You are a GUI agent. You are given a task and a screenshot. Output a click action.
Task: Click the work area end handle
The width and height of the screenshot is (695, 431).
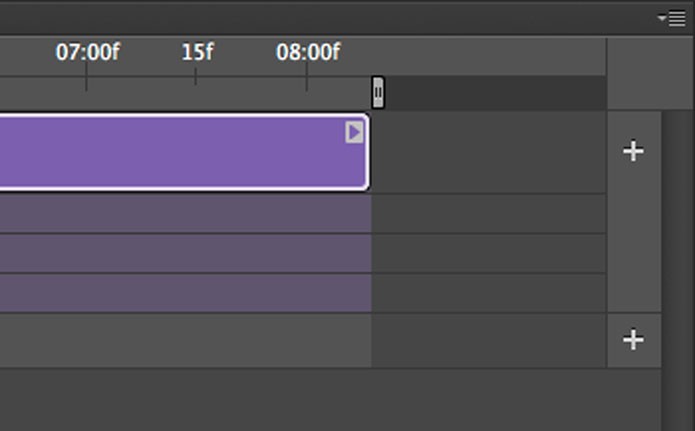pyautogui.click(x=378, y=92)
